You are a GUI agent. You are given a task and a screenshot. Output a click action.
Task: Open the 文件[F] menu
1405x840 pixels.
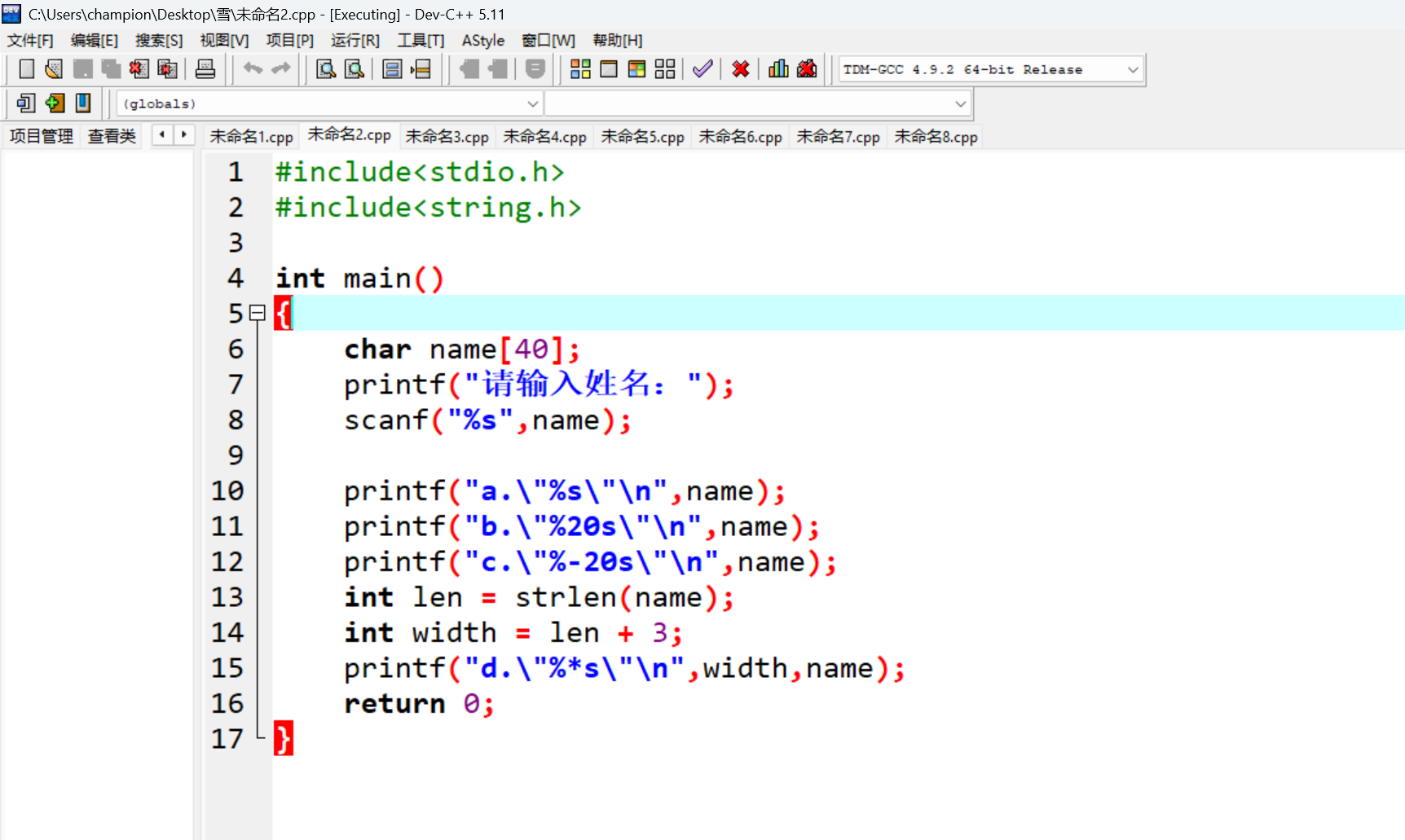pos(30,41)
